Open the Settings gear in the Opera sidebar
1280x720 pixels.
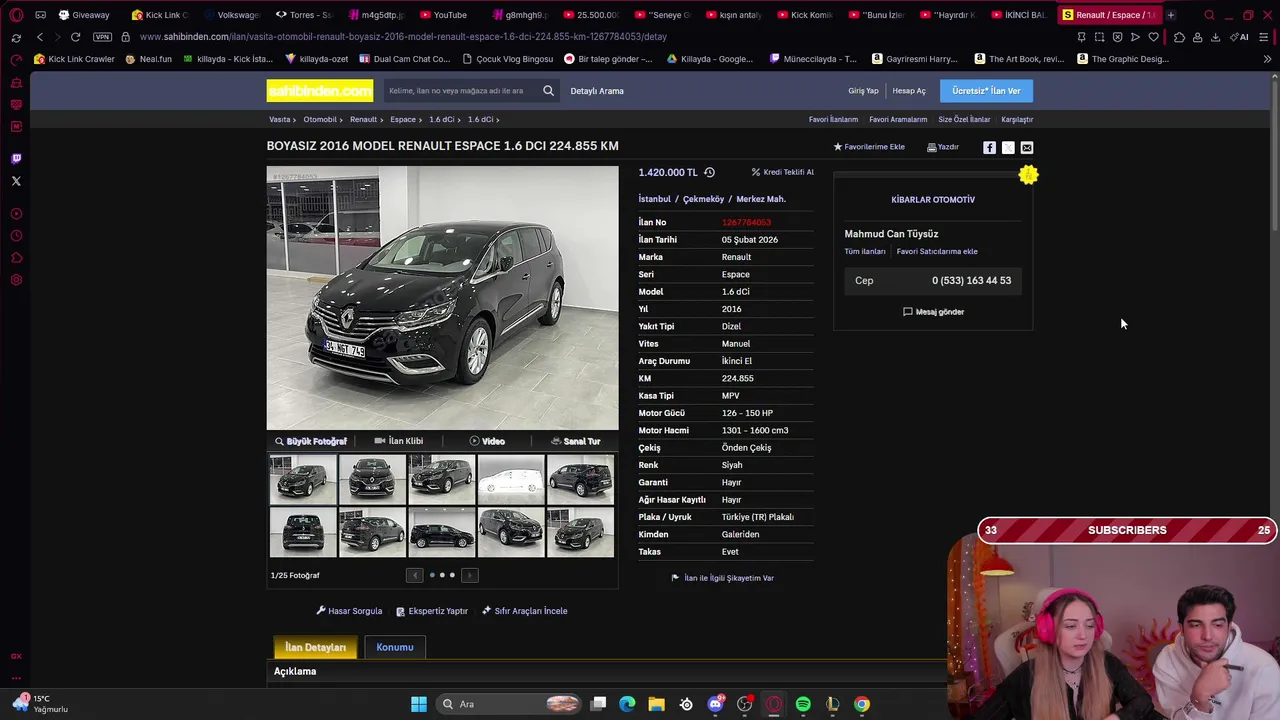pyautogui.click(x=16, y=280)
